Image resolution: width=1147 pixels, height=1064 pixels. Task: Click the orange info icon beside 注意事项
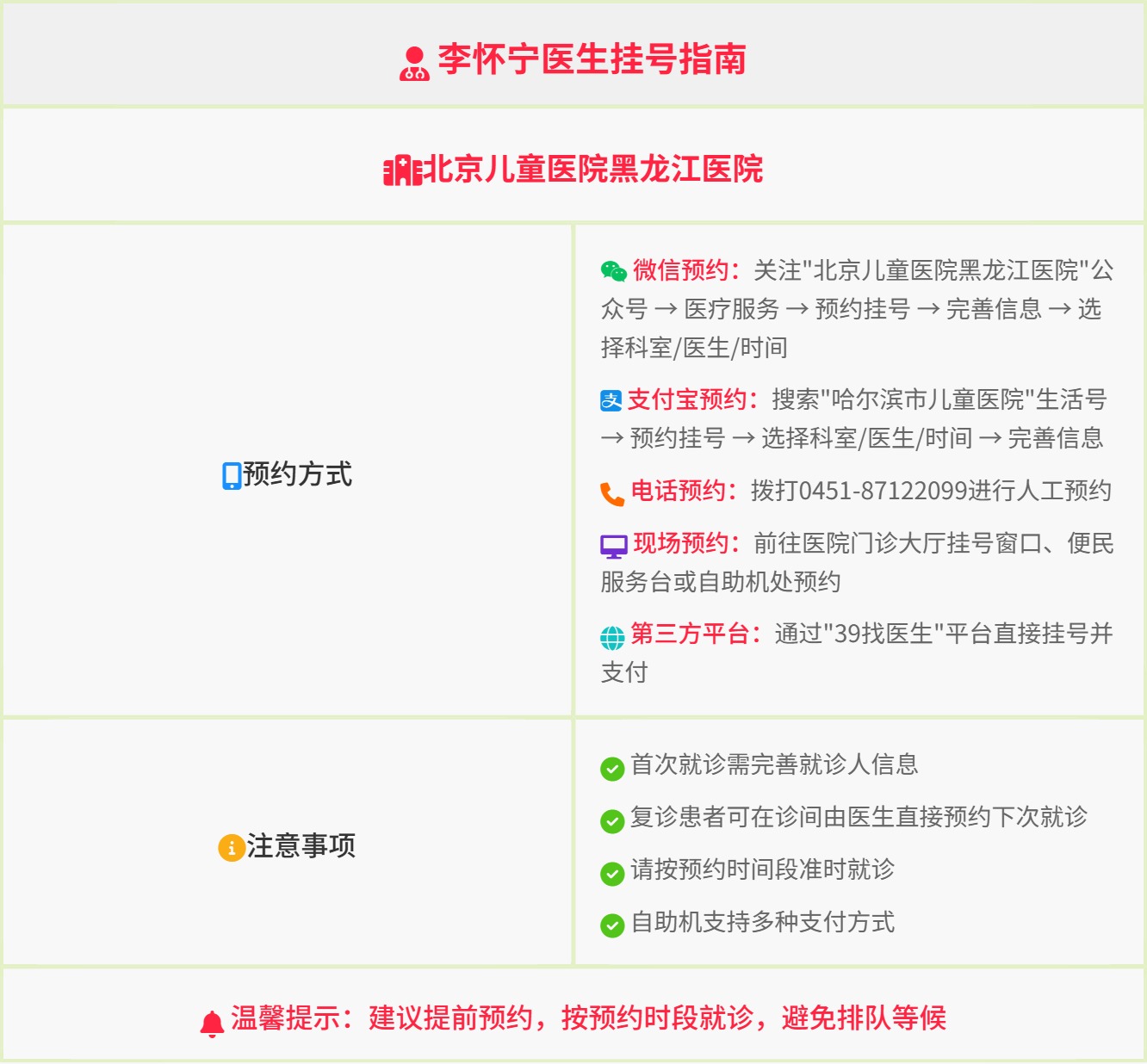[x=232, y=848]
